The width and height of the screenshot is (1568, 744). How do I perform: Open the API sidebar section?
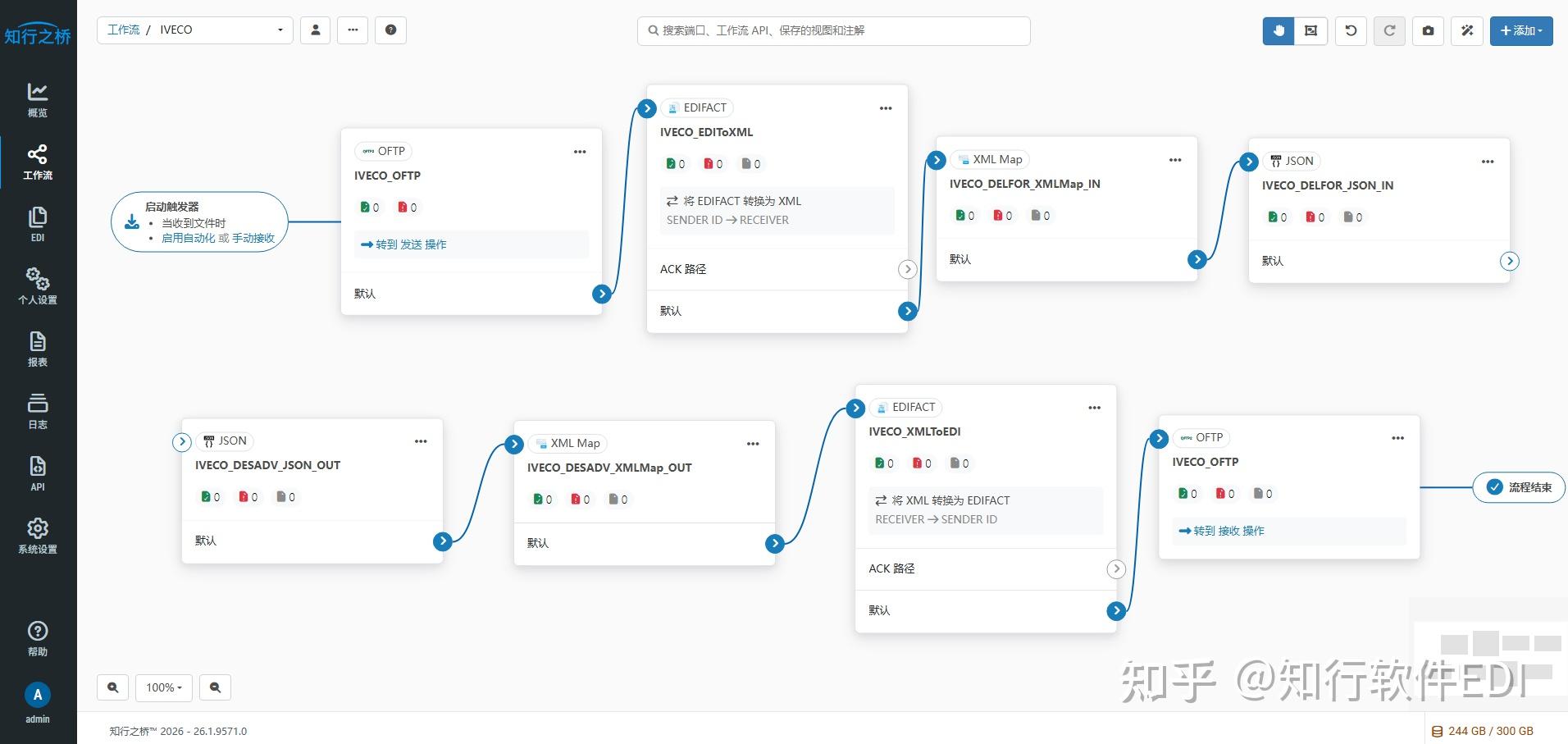coord(38,474)
